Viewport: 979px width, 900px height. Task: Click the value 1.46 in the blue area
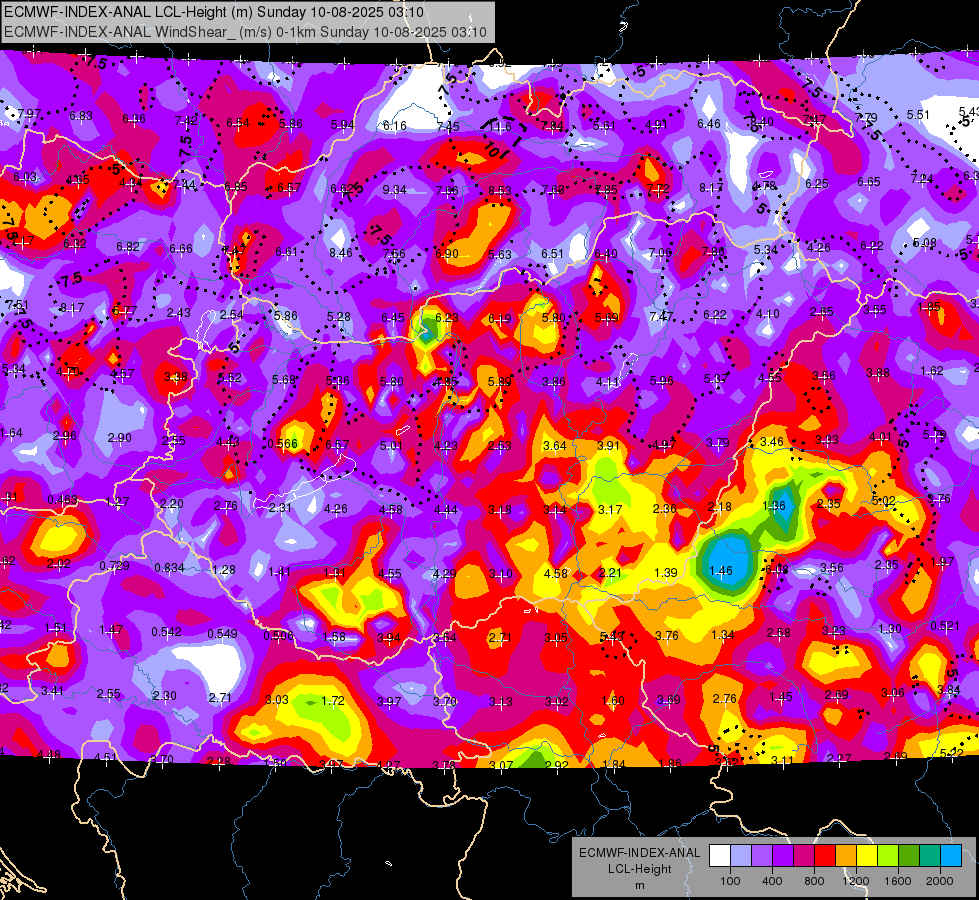(721, 570)
